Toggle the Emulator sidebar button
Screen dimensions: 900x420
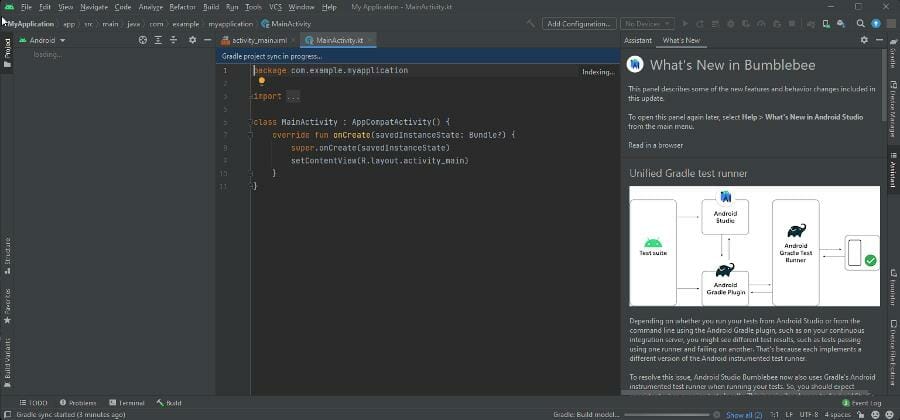click(893, 288)
